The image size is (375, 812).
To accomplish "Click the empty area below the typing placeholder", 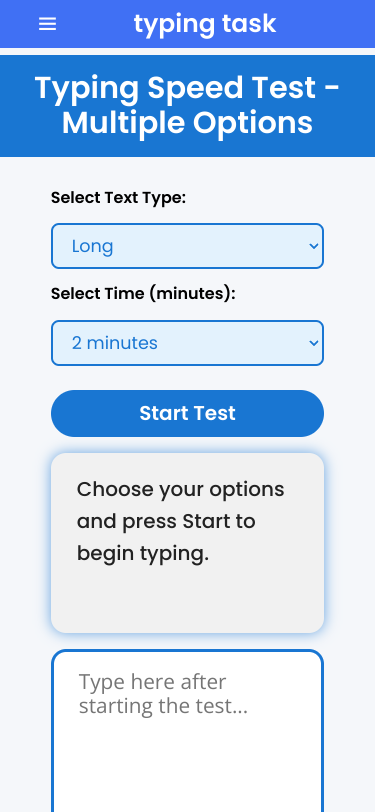I will coord(188,766).
